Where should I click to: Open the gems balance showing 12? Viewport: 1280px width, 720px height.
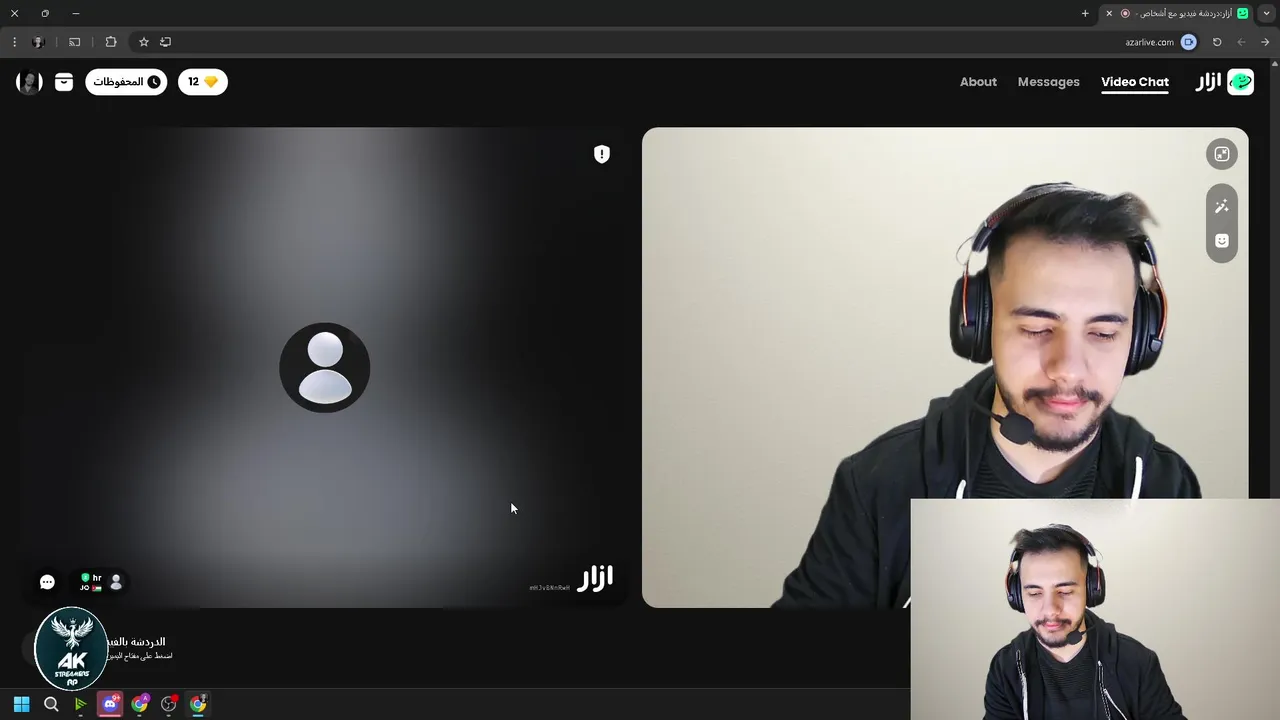coord(203,82)
